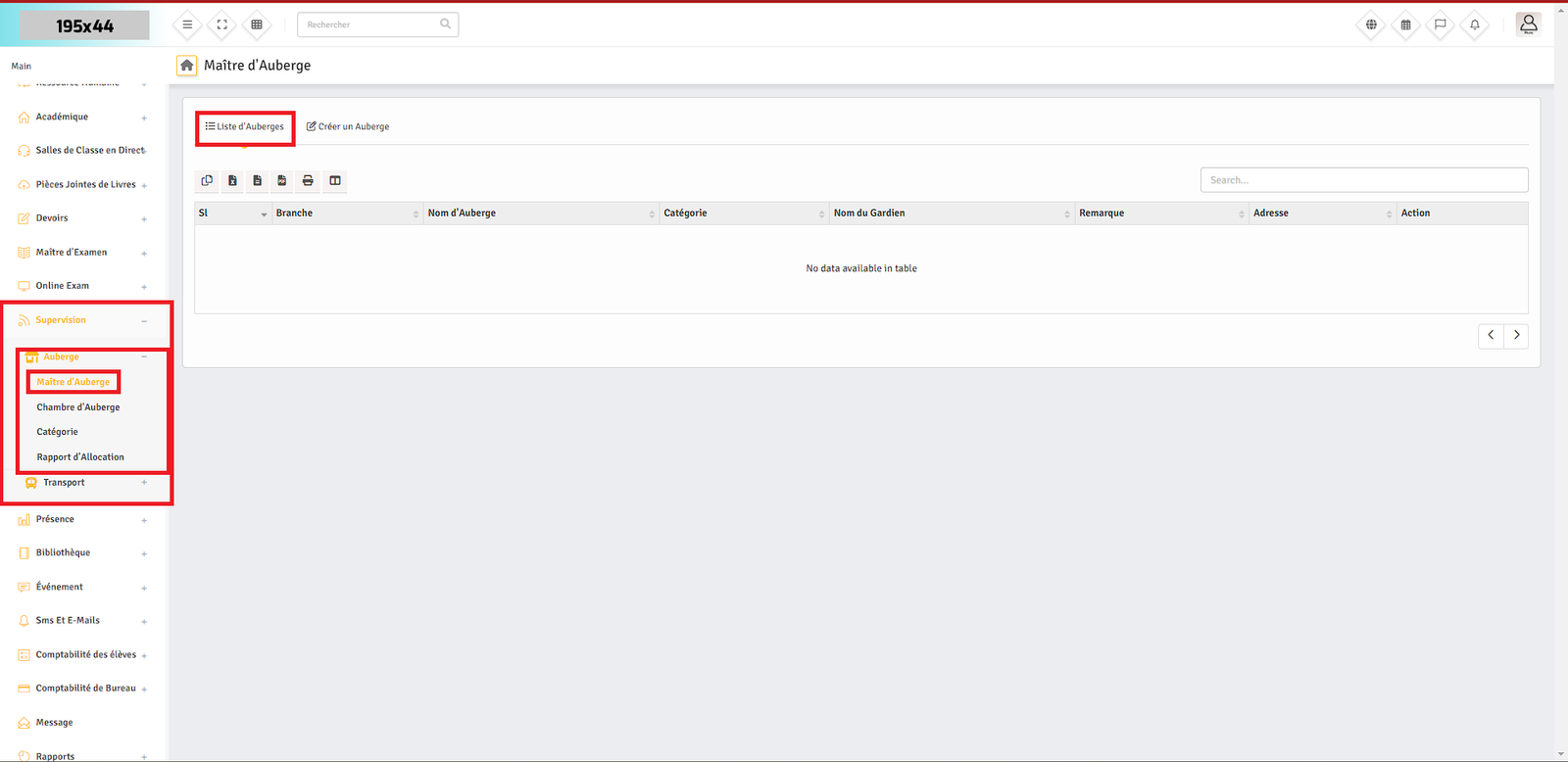Click the copy icon in table toolbar

(207, 180)
